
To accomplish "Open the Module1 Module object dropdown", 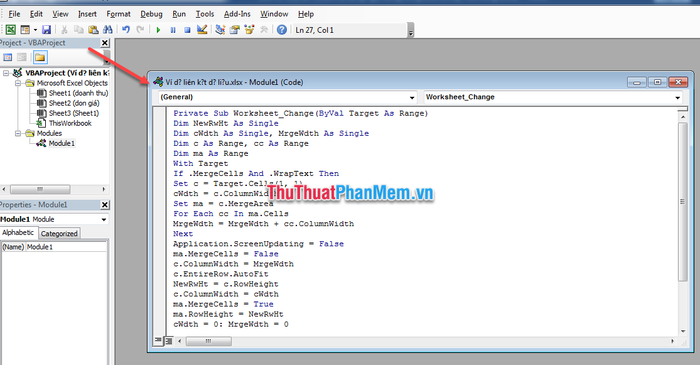I will point(104,220).
